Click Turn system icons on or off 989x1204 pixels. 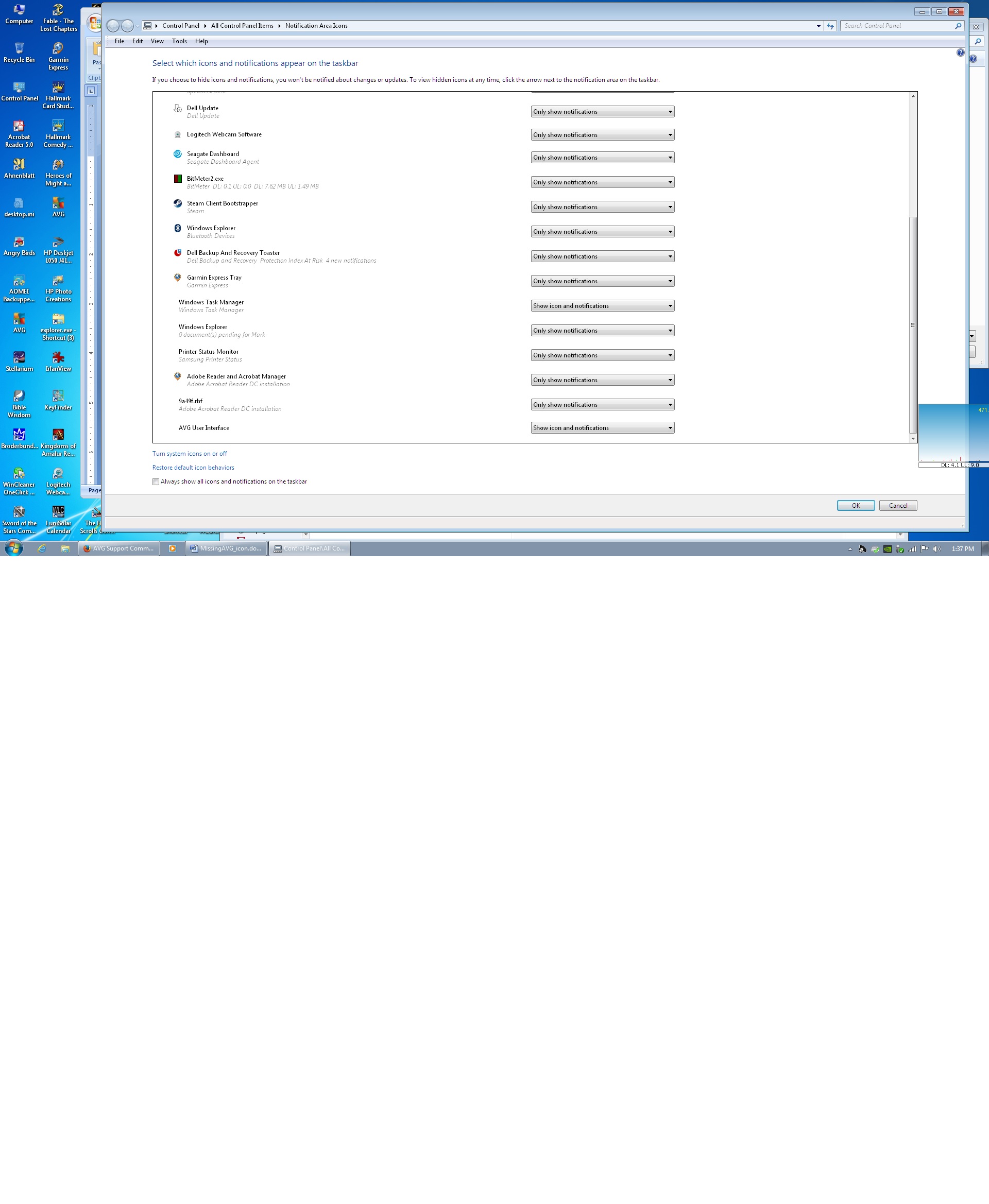coord(189,454)
